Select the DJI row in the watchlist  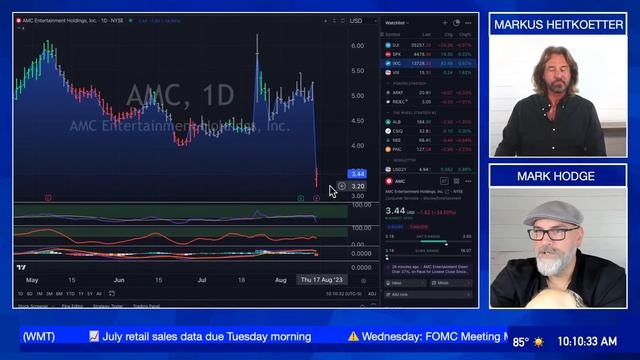coord(429,45)
